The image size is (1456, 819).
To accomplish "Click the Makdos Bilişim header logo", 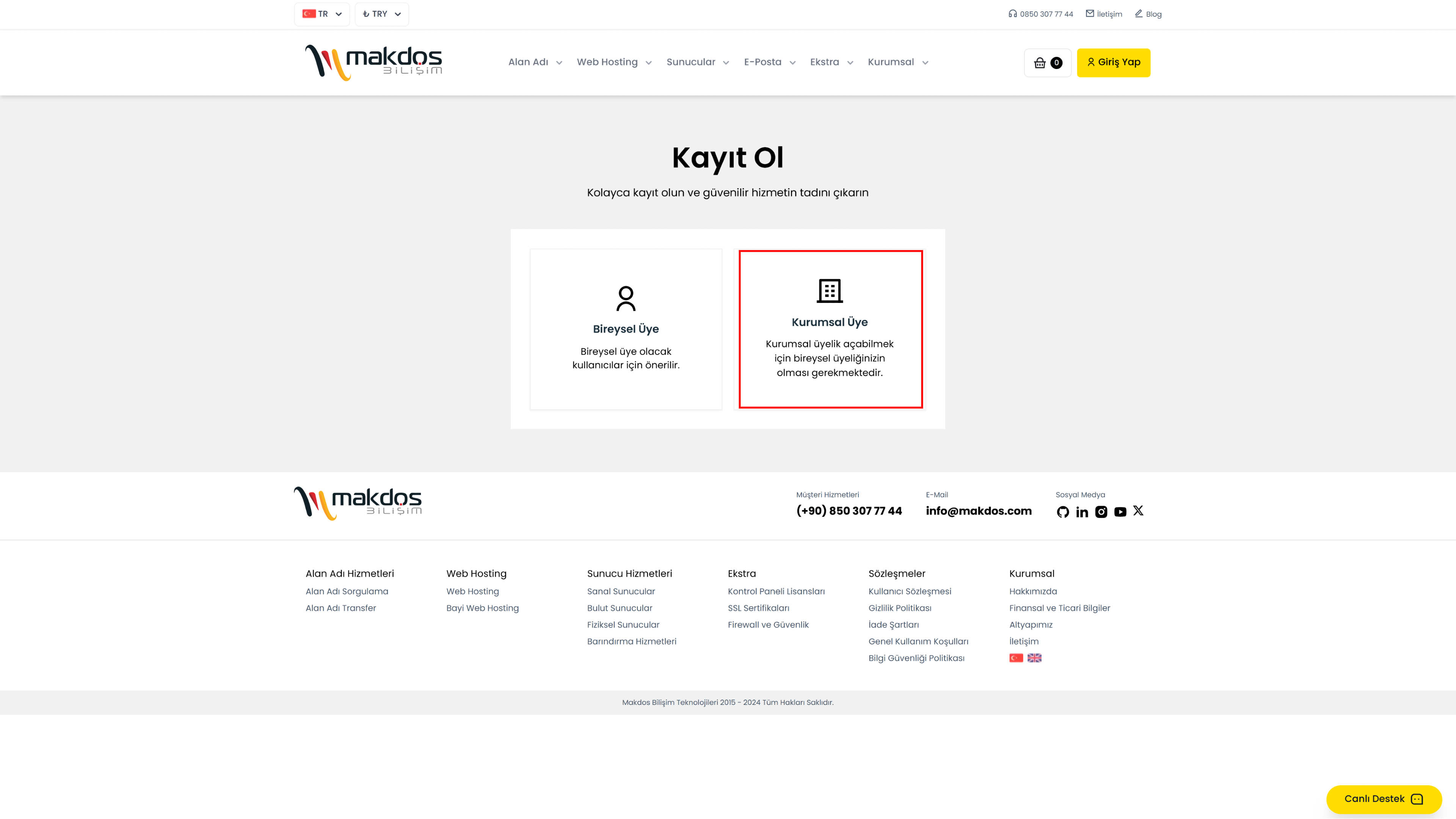I will (x=373, y=63).
